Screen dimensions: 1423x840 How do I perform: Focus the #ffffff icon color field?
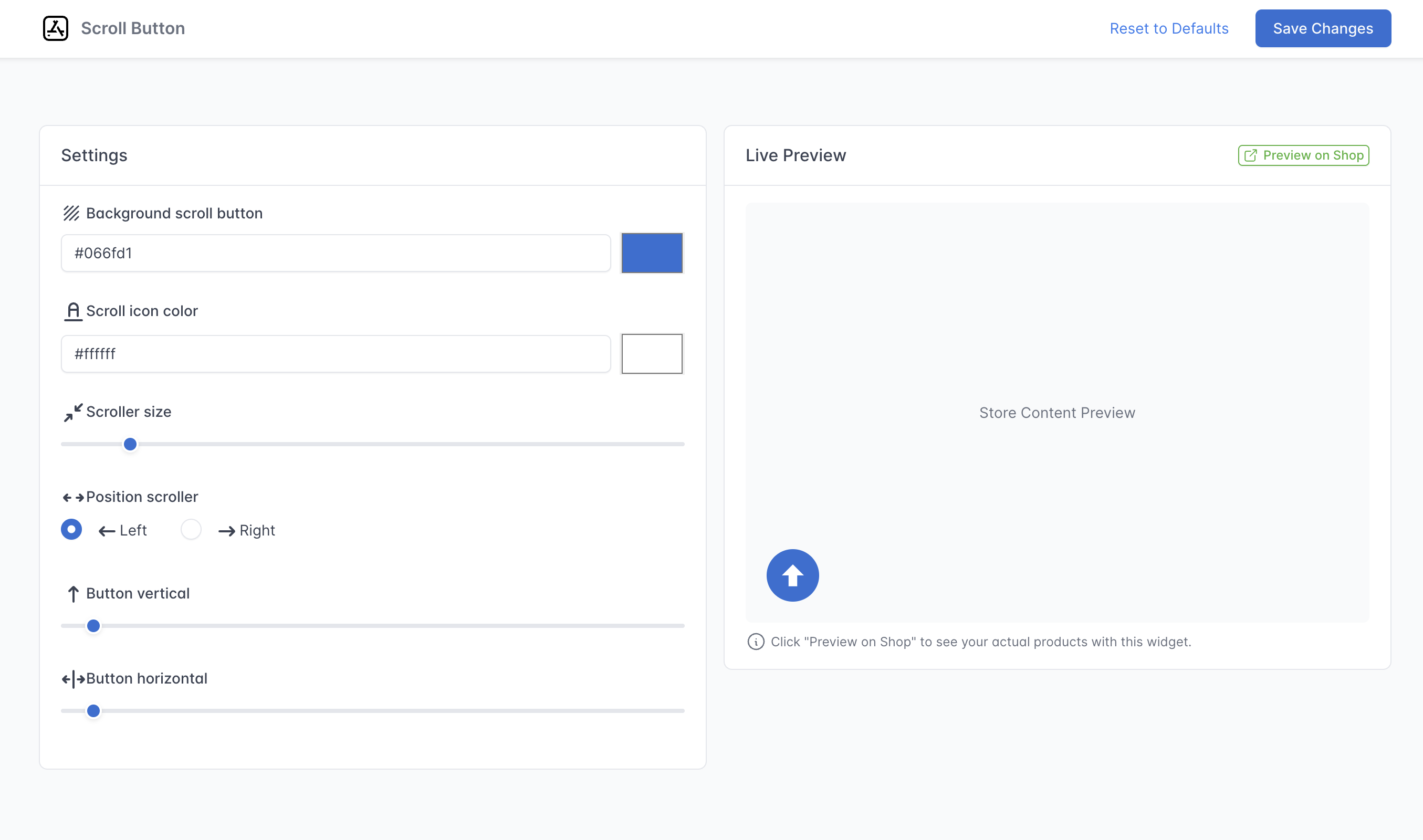[336, 354]
